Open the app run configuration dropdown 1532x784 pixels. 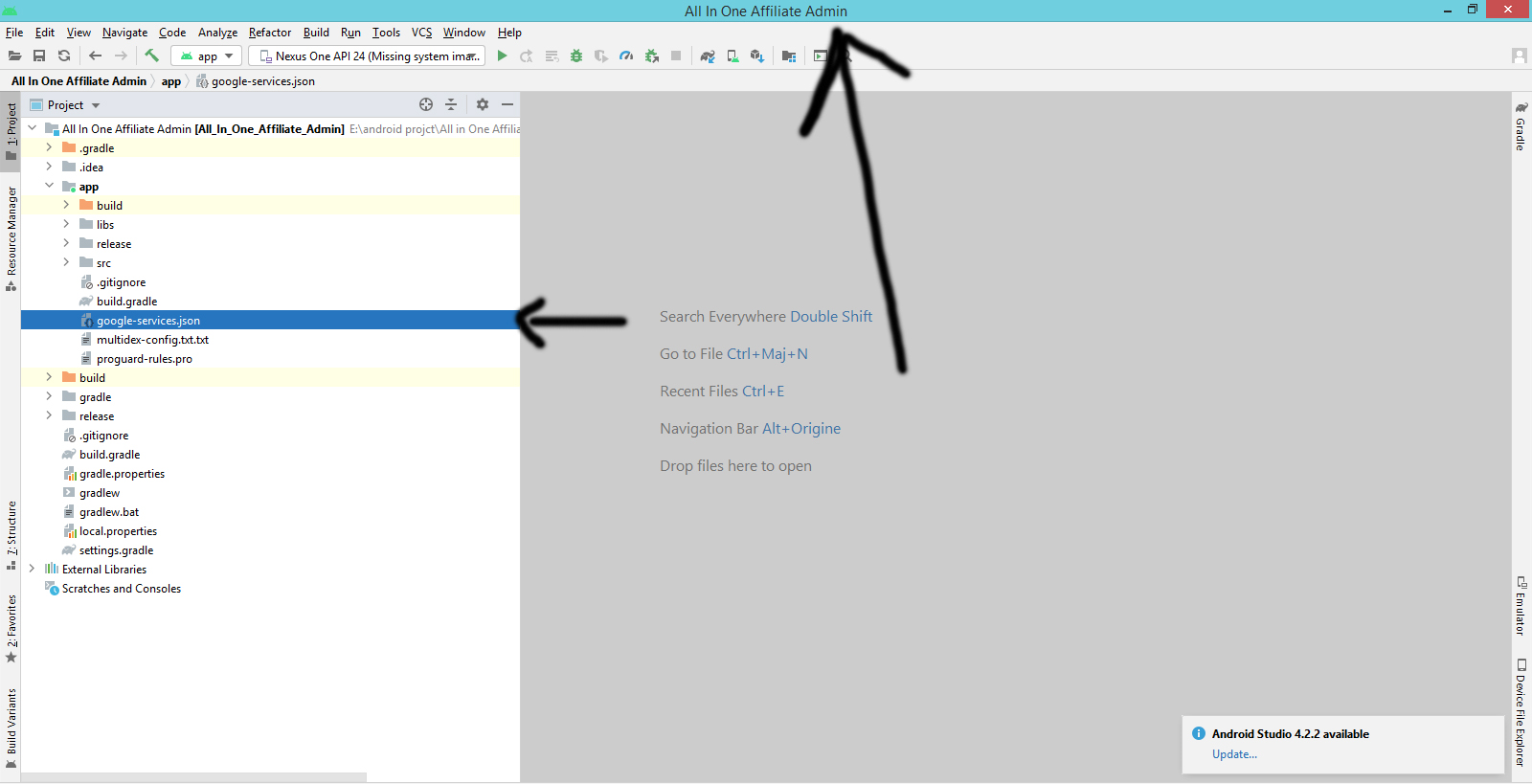tap(207, 56)
